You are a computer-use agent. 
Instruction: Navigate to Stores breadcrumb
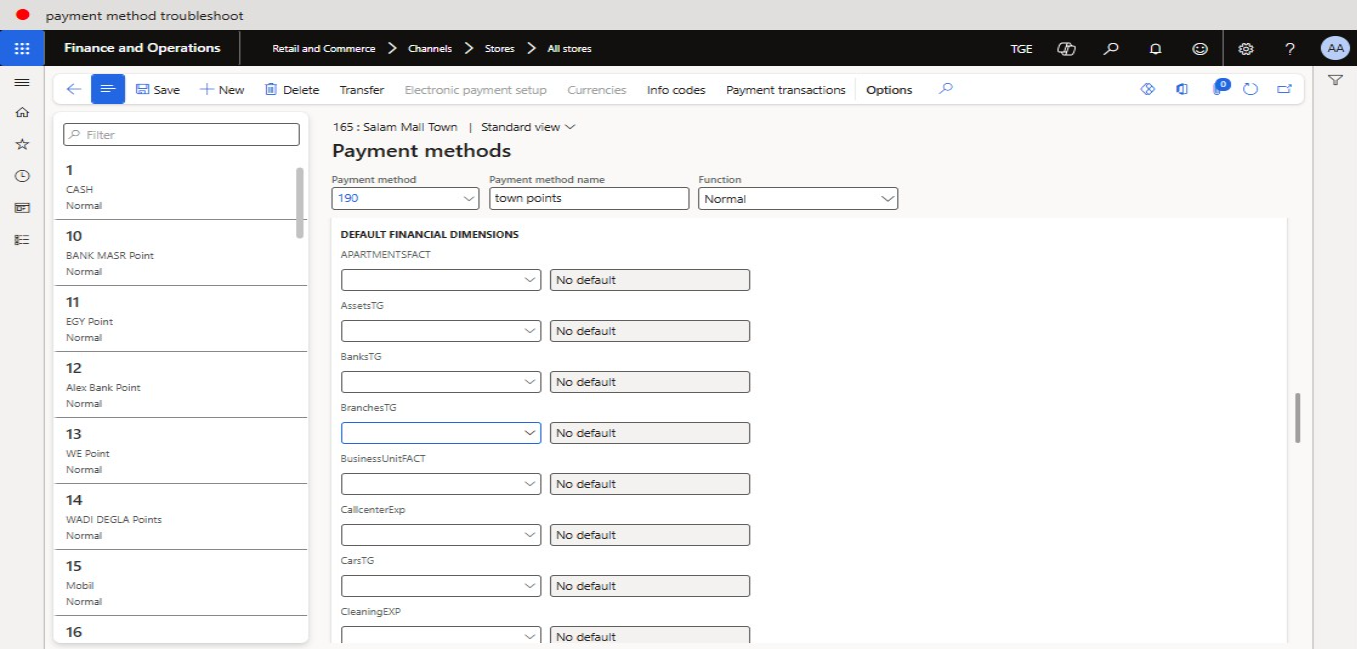[500, 48]
